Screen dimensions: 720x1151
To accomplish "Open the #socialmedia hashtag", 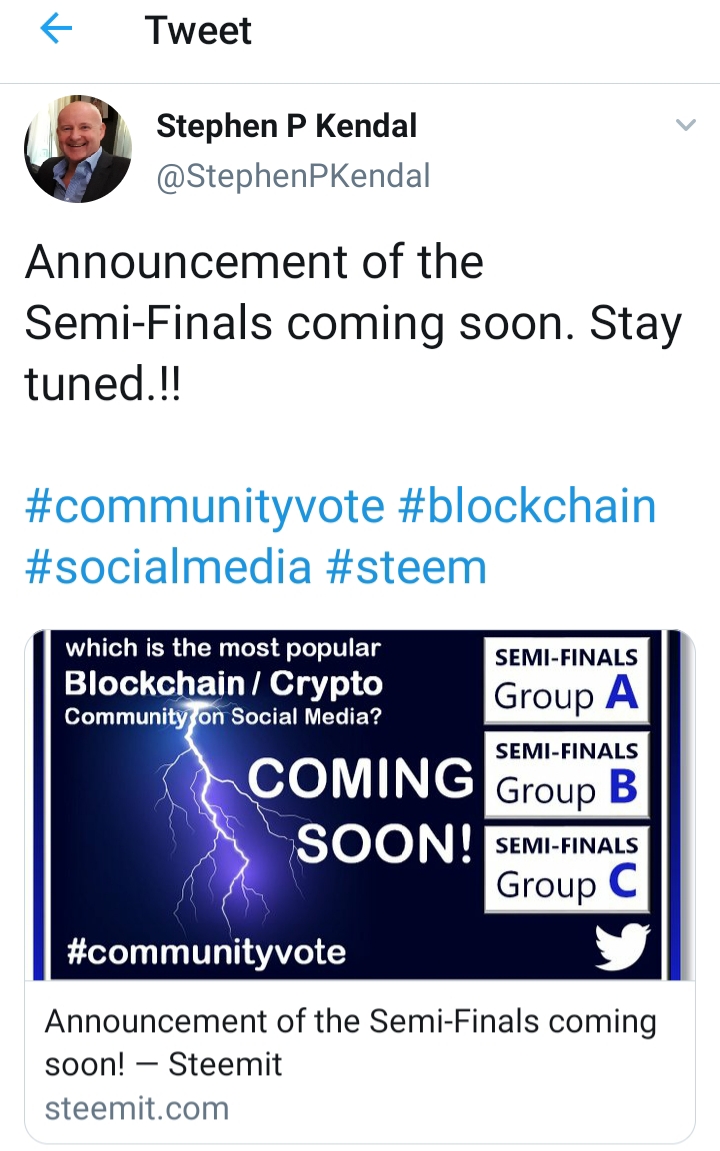I will [x=168, y=567].
